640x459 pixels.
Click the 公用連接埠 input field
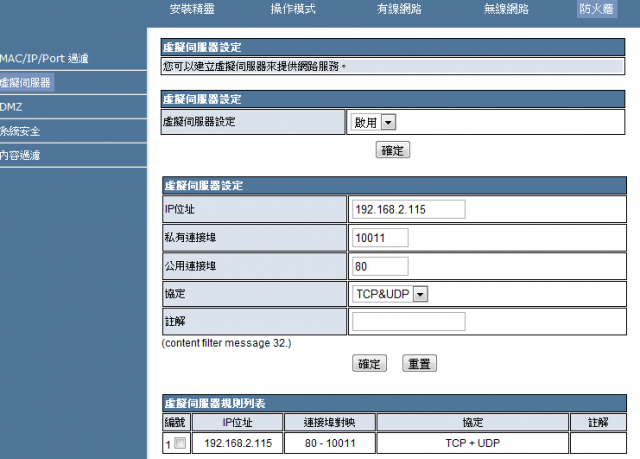coord(380,266)
